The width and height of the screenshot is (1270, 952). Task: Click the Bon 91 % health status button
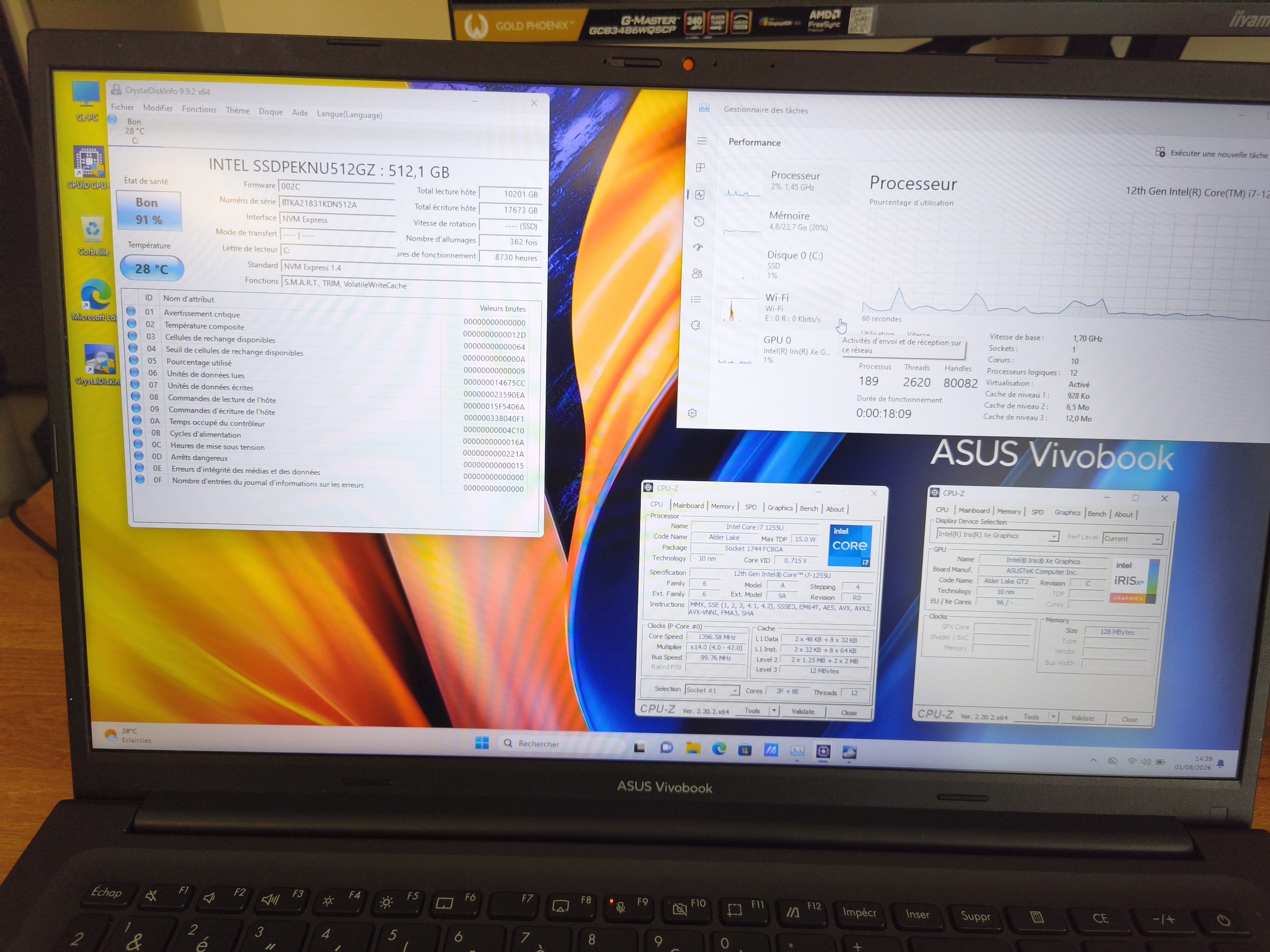(x=149, y=211)
